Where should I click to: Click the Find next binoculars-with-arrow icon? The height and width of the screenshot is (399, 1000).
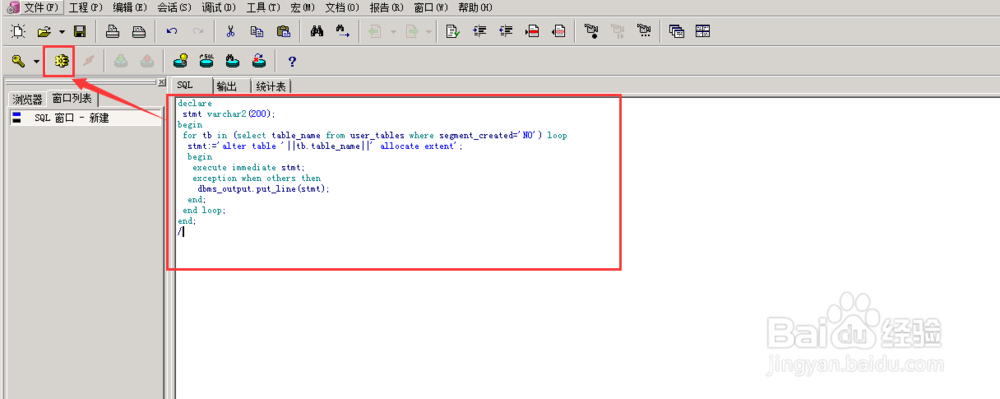click(342, 31)
